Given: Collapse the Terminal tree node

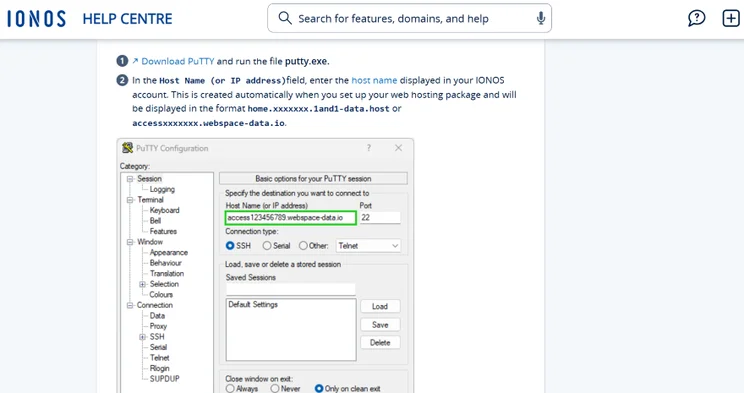Looking at the screenshot, I should tap(130, 200).
